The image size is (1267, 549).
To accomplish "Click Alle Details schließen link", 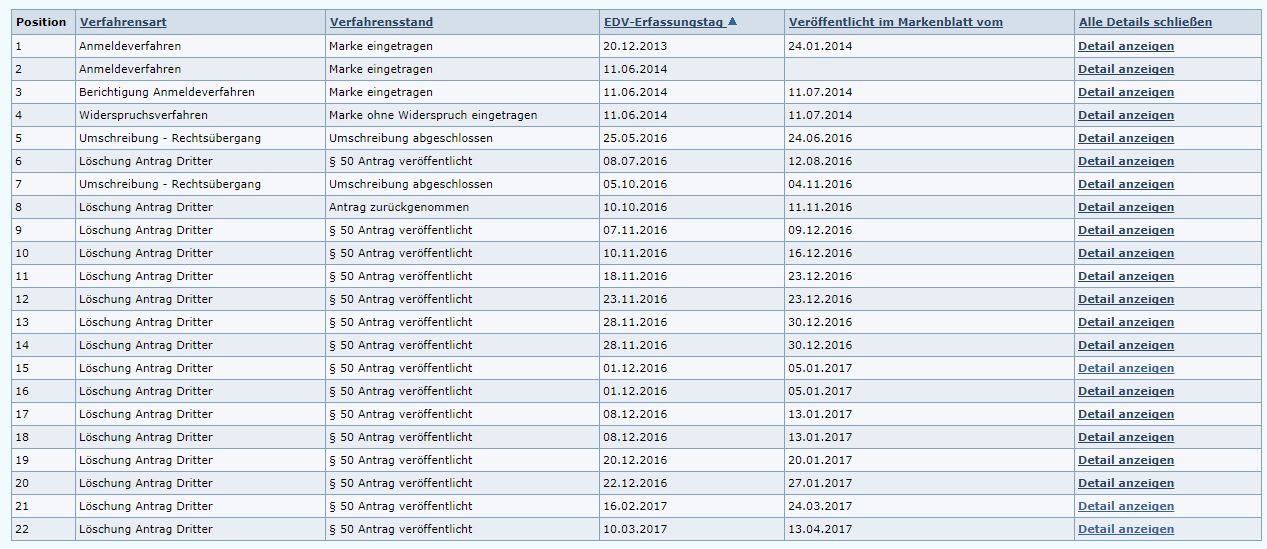I will click(x=1145, y=22).
